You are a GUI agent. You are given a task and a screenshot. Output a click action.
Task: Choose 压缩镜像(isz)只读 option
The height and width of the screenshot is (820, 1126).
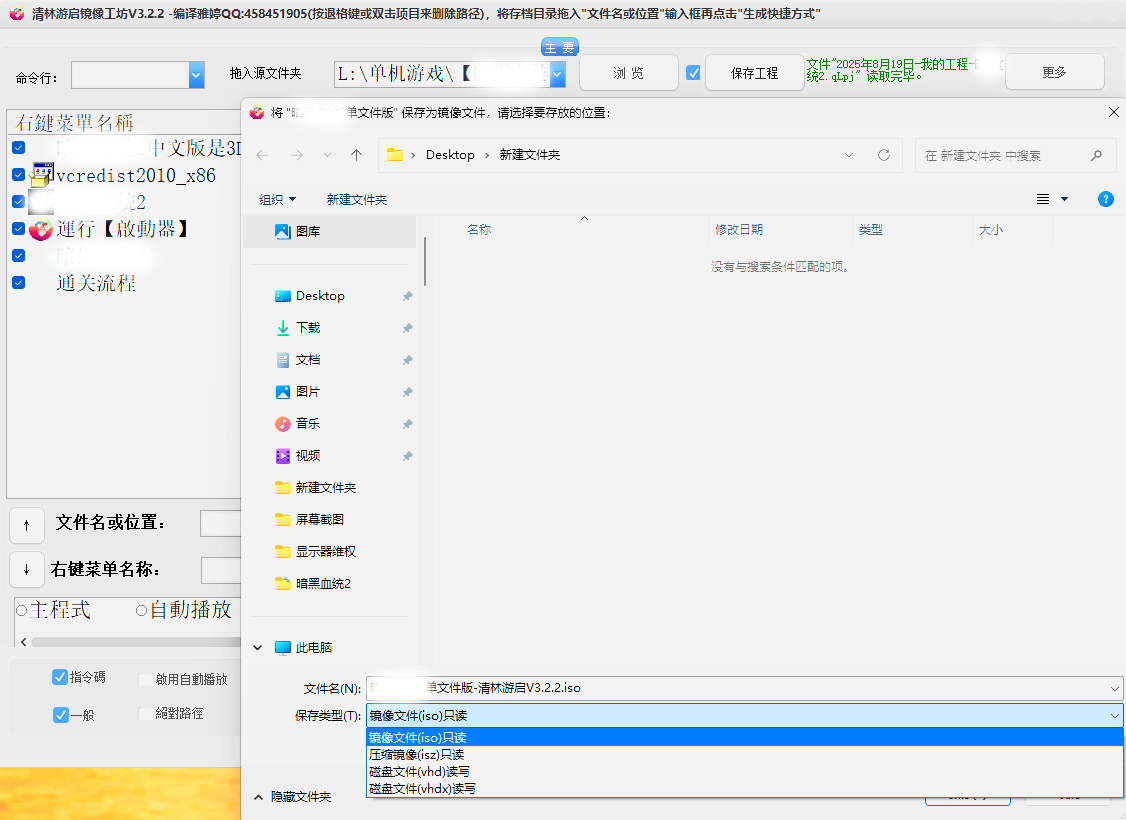[745, 755]
